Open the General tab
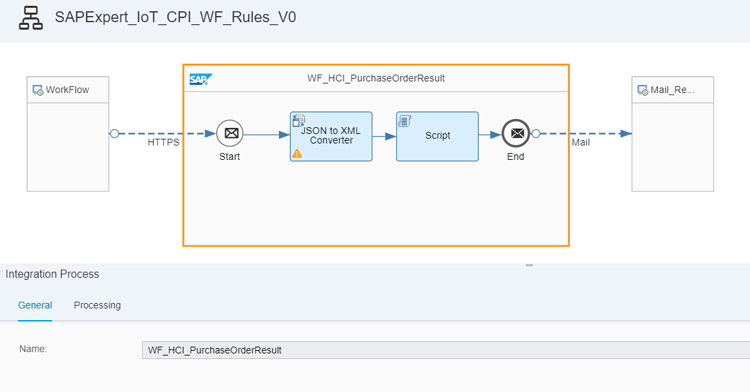Viewport: 750px width, 392px height. (35, 305)
